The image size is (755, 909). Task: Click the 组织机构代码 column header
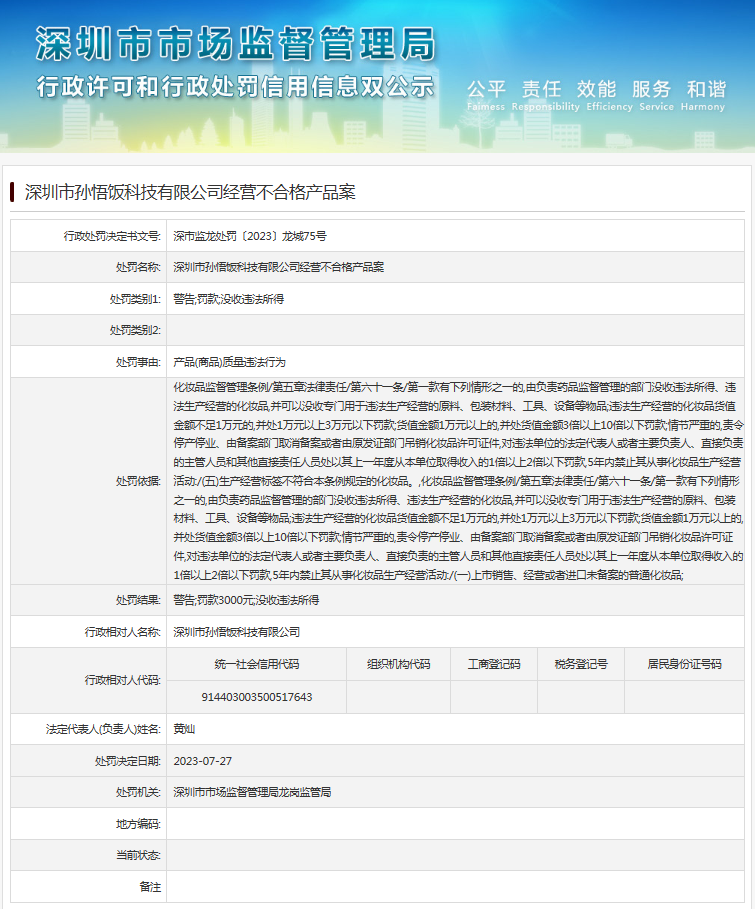398,664
